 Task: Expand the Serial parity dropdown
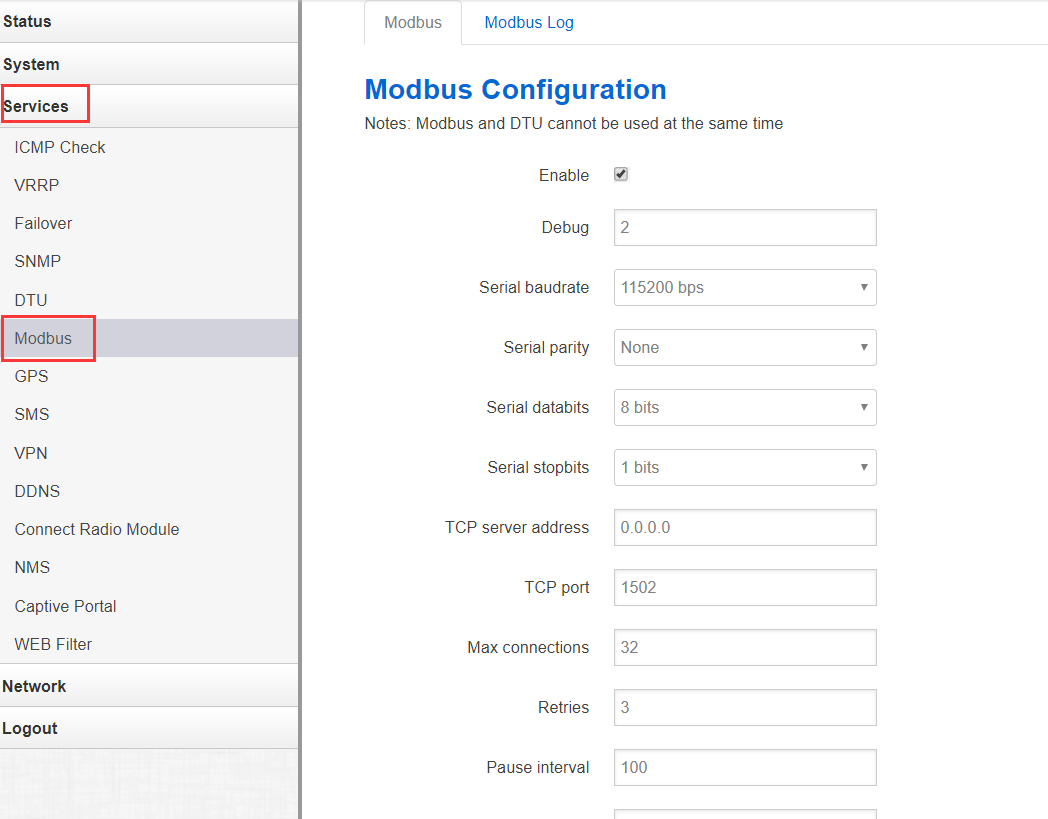pos(745,347)
